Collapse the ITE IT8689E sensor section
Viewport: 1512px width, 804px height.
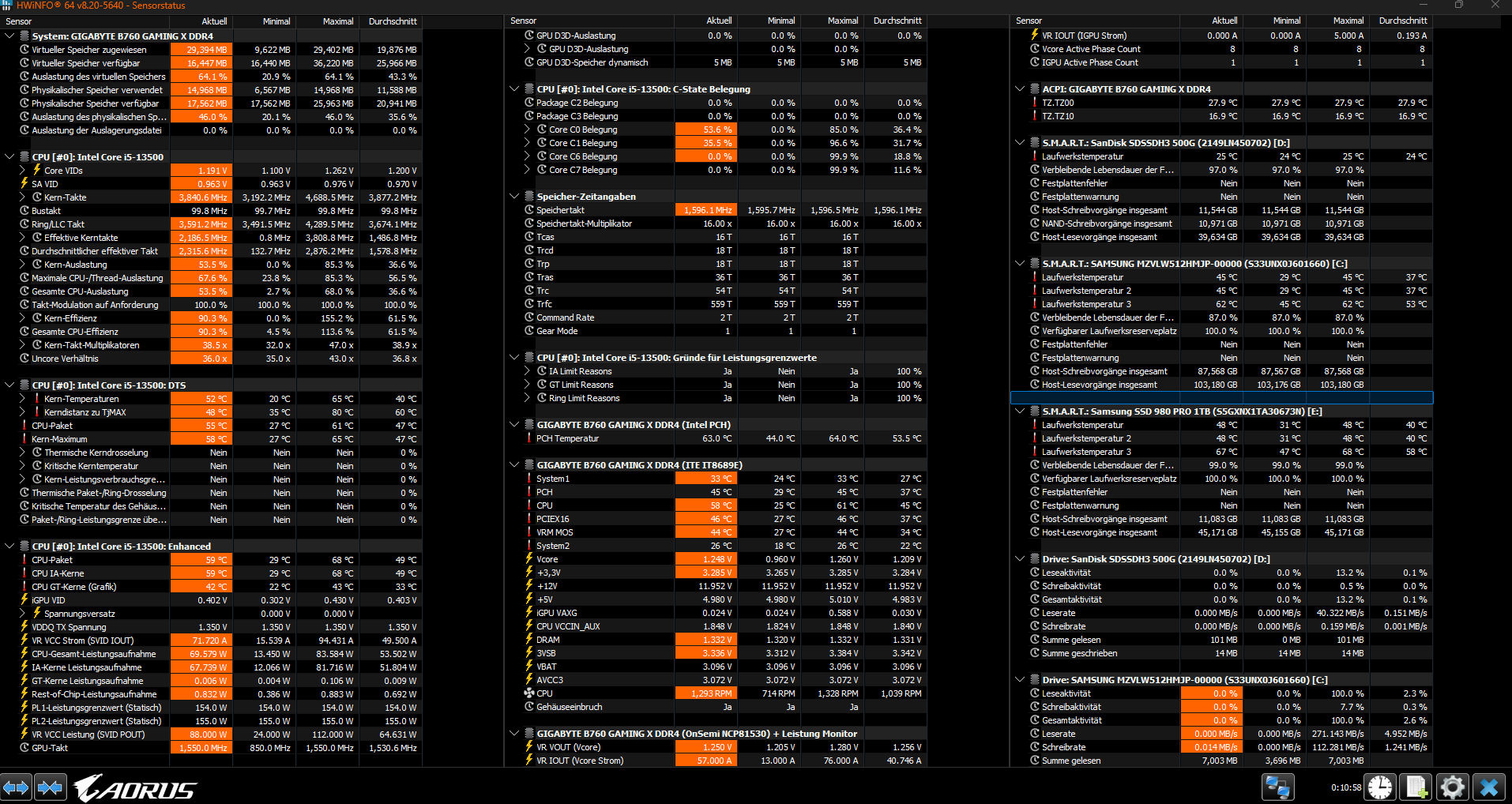[514, 465]
